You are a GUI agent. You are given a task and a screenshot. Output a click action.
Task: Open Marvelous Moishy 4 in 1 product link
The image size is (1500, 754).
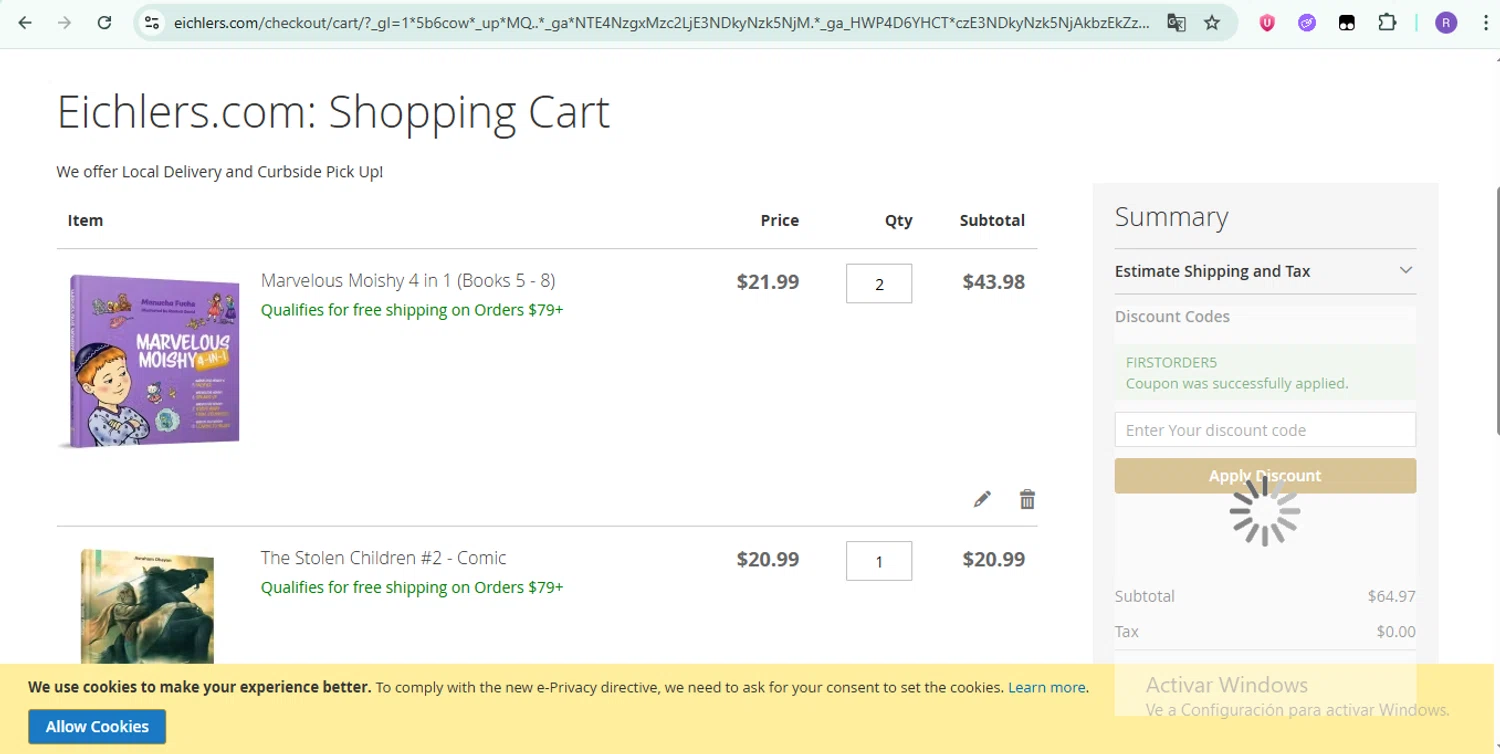point(408,280)
